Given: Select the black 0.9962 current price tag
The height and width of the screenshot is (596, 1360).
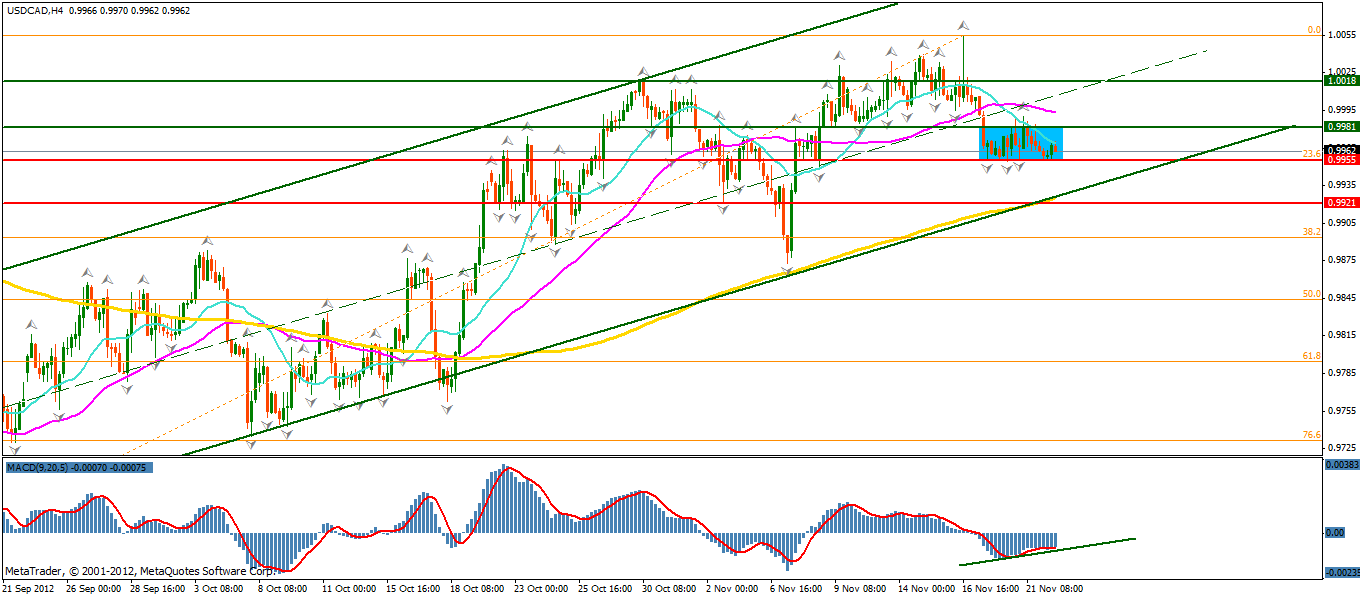Looking at the screenshot, I should [x=1340, y=150].
